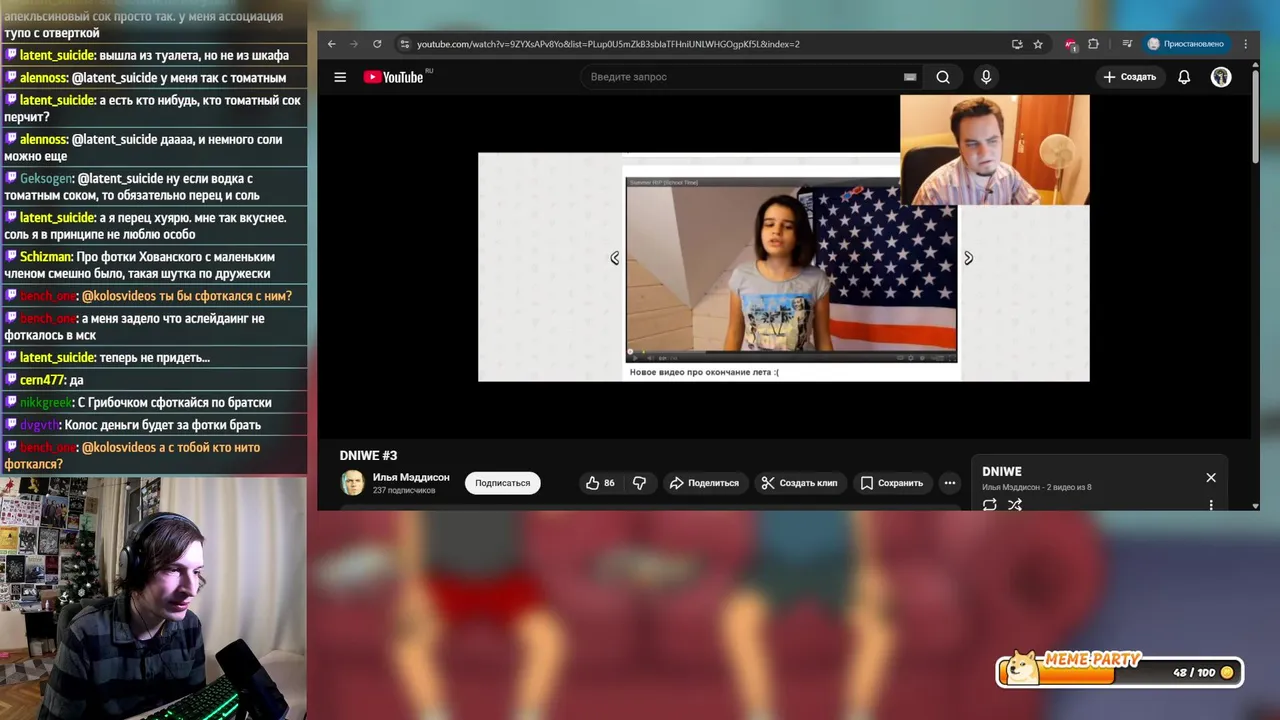The width and height of the screenshot is (1280, 720).
Task: Click the DNIWE playlist title
Action: tap(1002, 471)
